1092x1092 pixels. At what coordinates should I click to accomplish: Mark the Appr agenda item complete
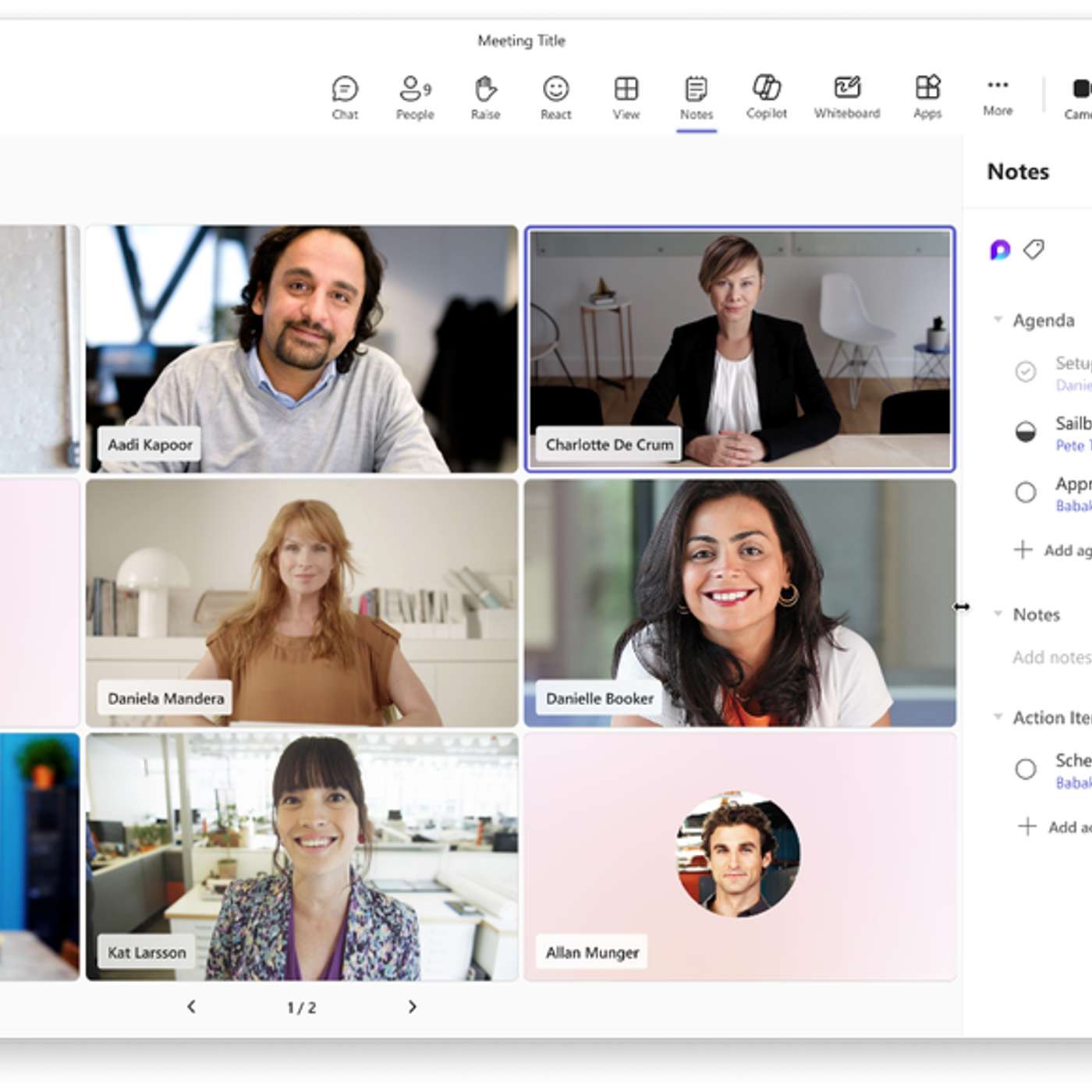1026,492
